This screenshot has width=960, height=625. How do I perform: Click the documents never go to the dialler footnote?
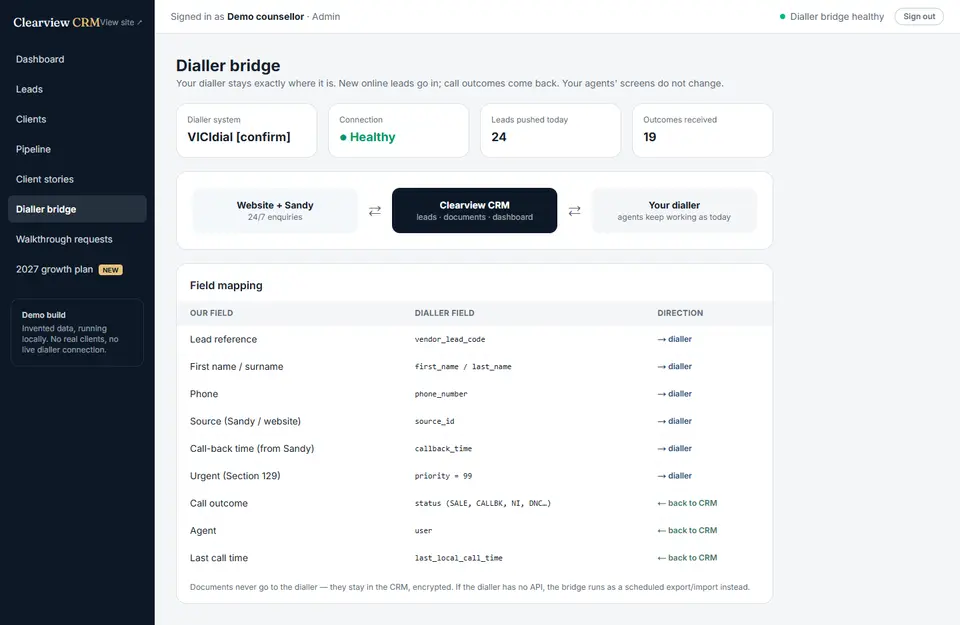coord(470,587)
